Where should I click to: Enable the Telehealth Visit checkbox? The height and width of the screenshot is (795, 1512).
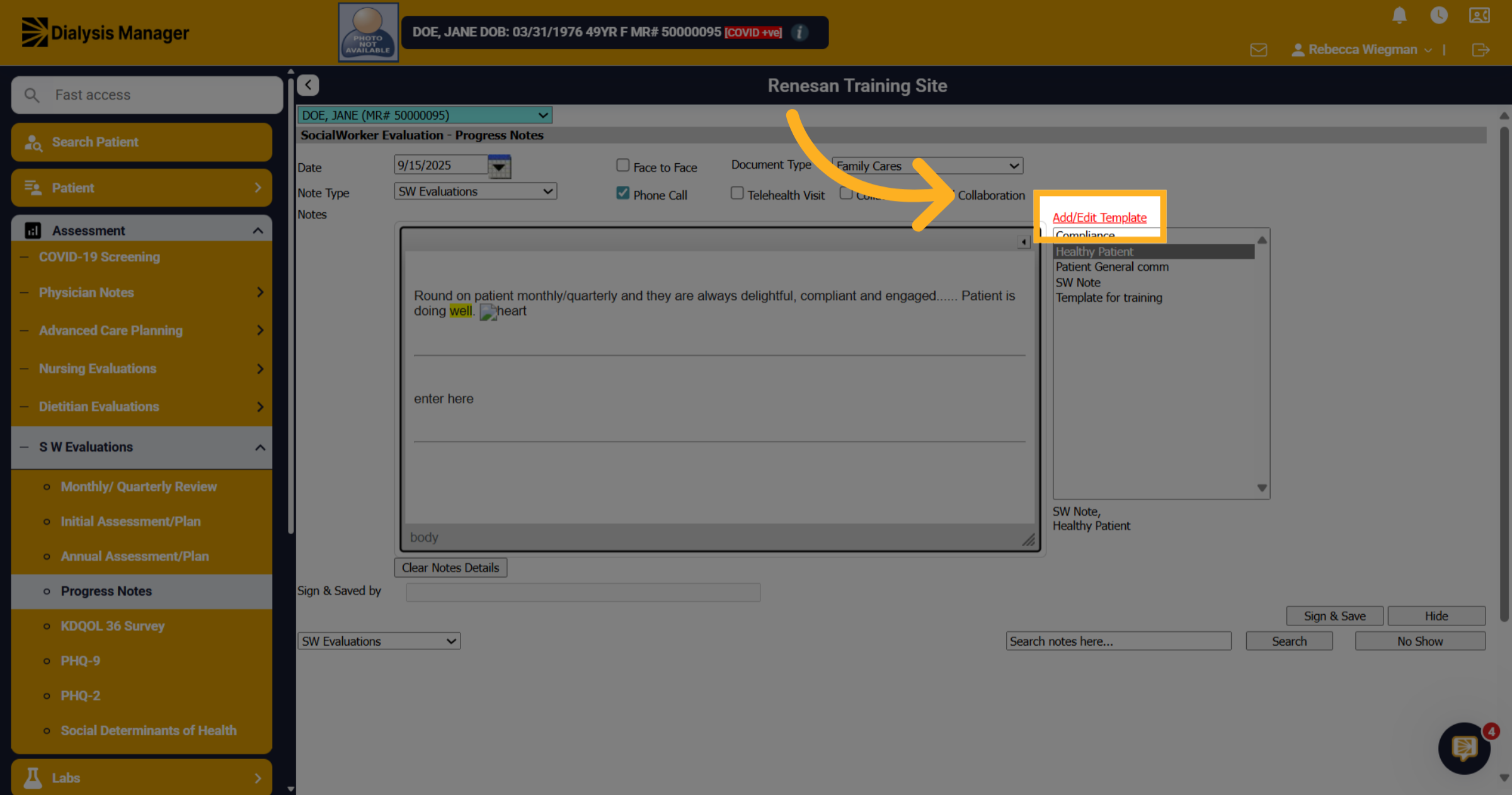tap(736, 193)
